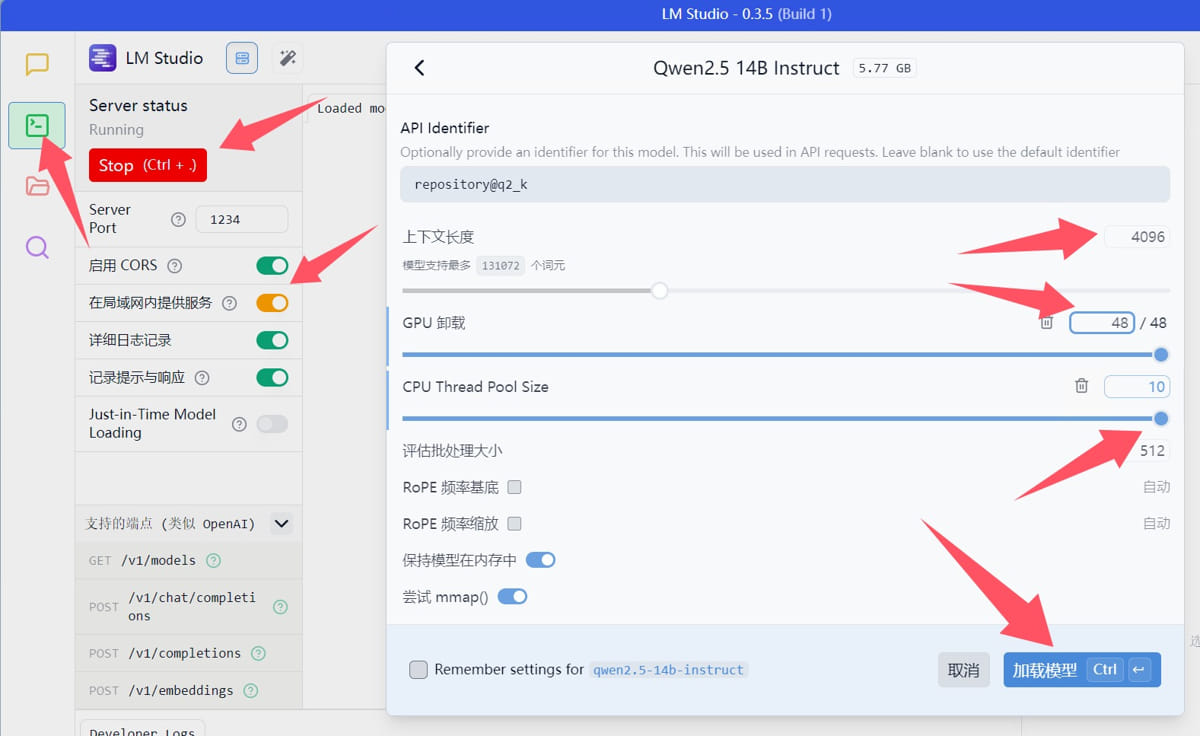Click the GPU 卸载 value field 48
The width and height of the screenshot is (1200, 736).
(1102, 322)
